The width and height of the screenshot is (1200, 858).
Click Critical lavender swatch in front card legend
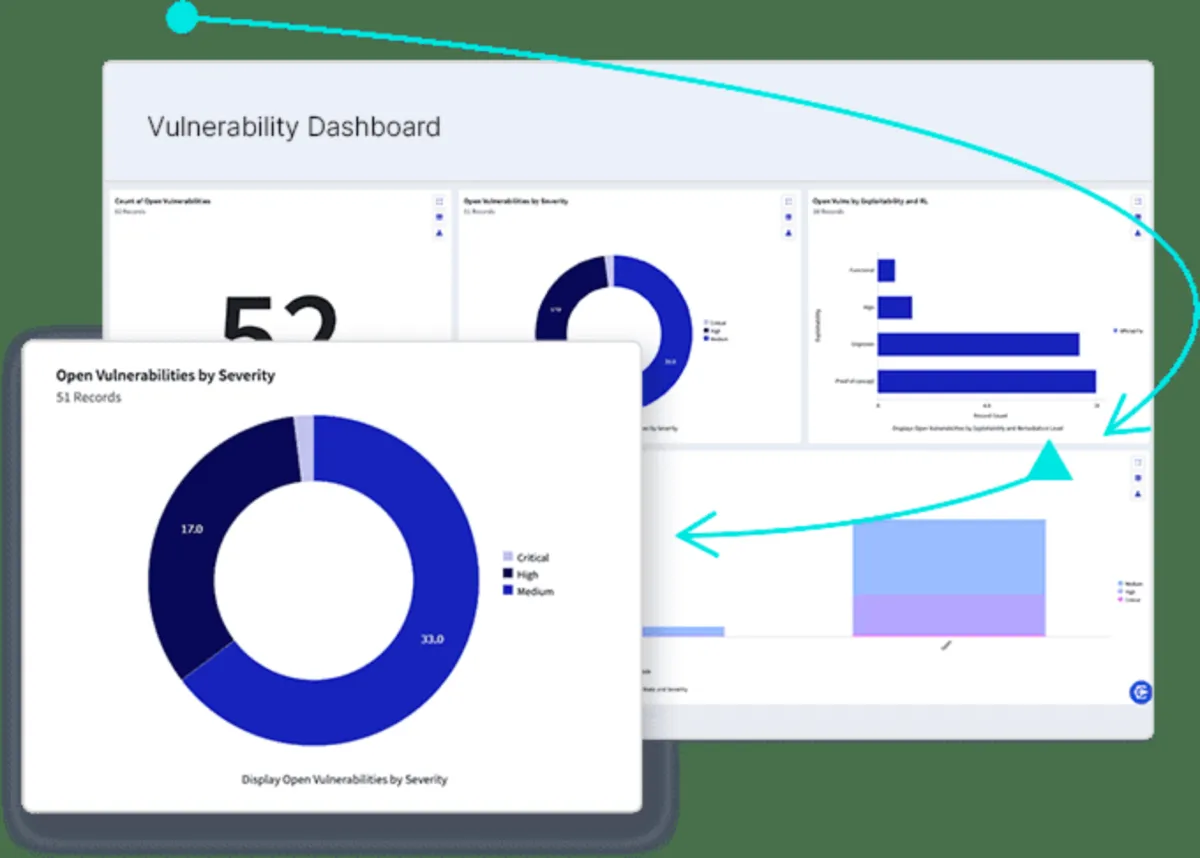coord(507,557)
